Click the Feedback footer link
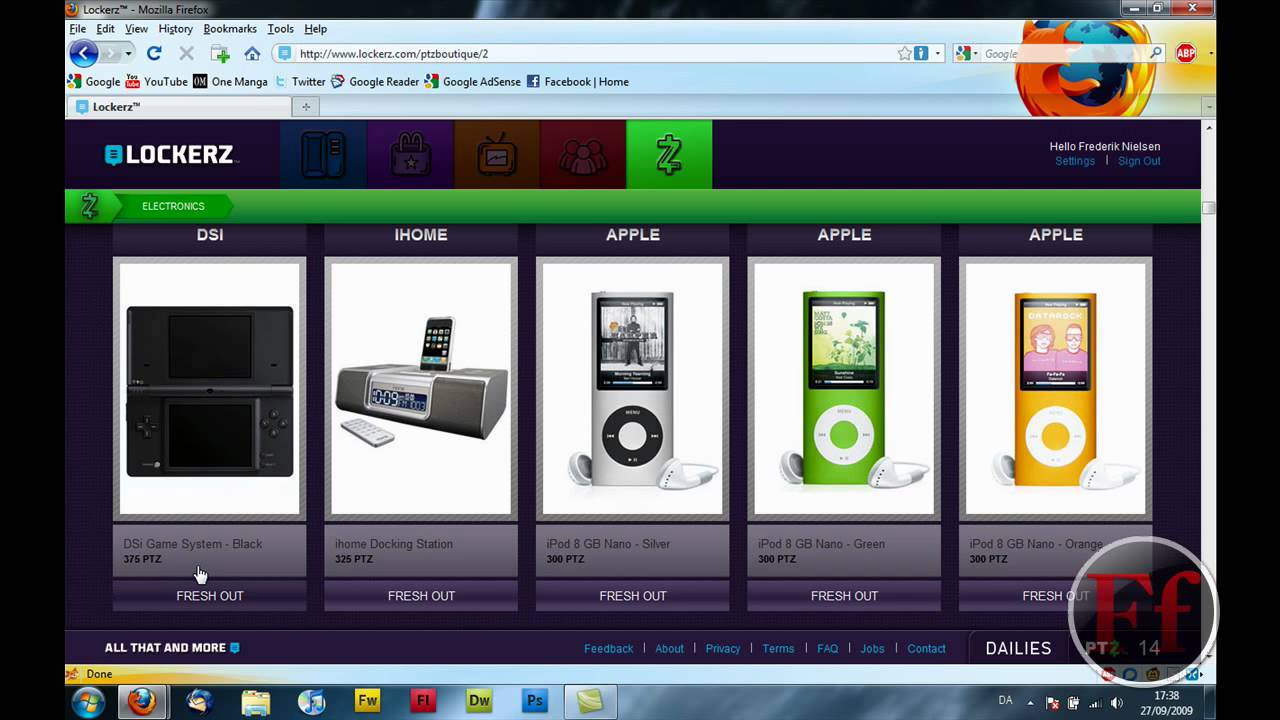Viewport: 1280px width, 720px height. 608,649
